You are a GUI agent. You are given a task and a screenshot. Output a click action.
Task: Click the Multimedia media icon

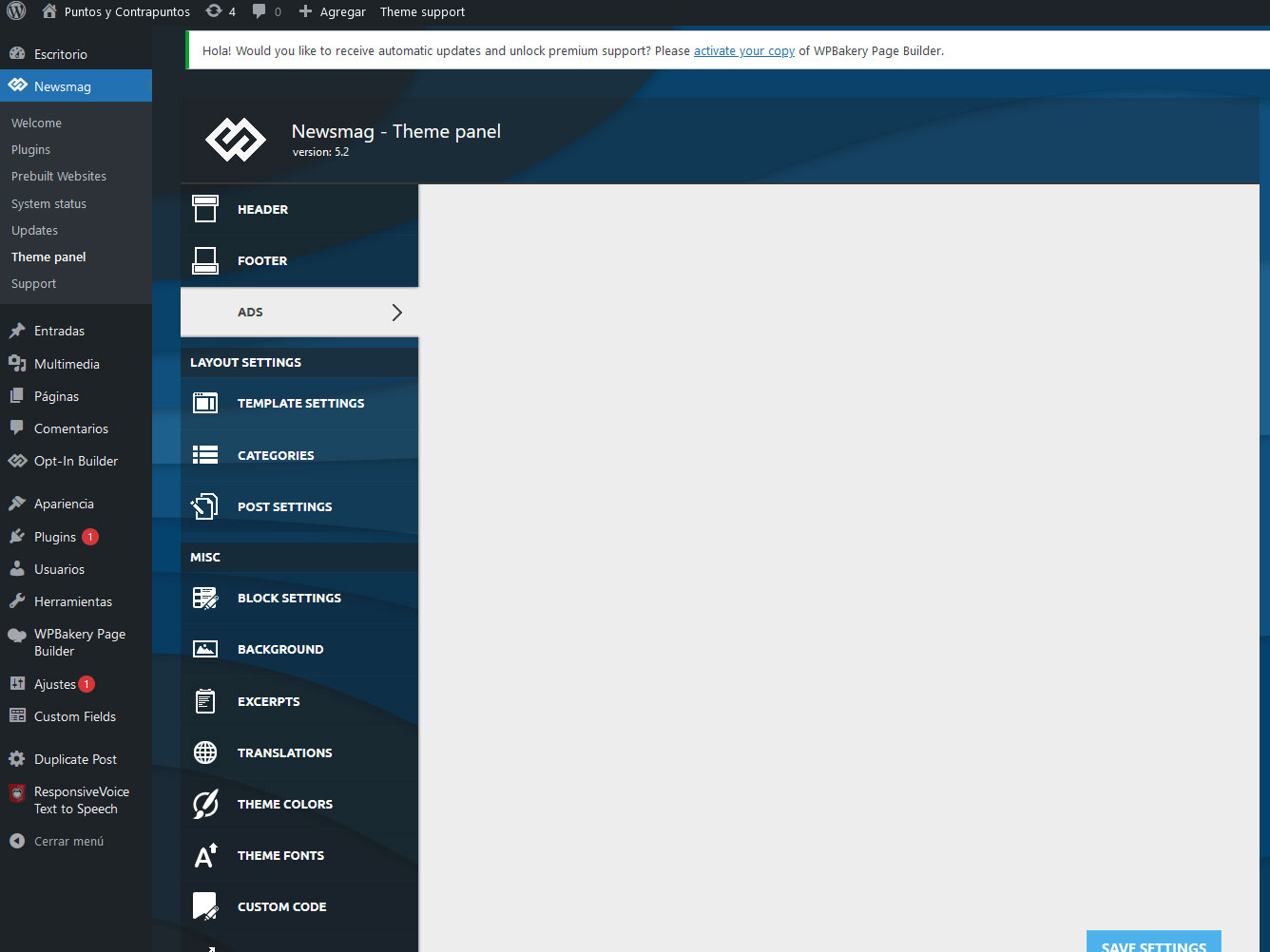point(17,364)
